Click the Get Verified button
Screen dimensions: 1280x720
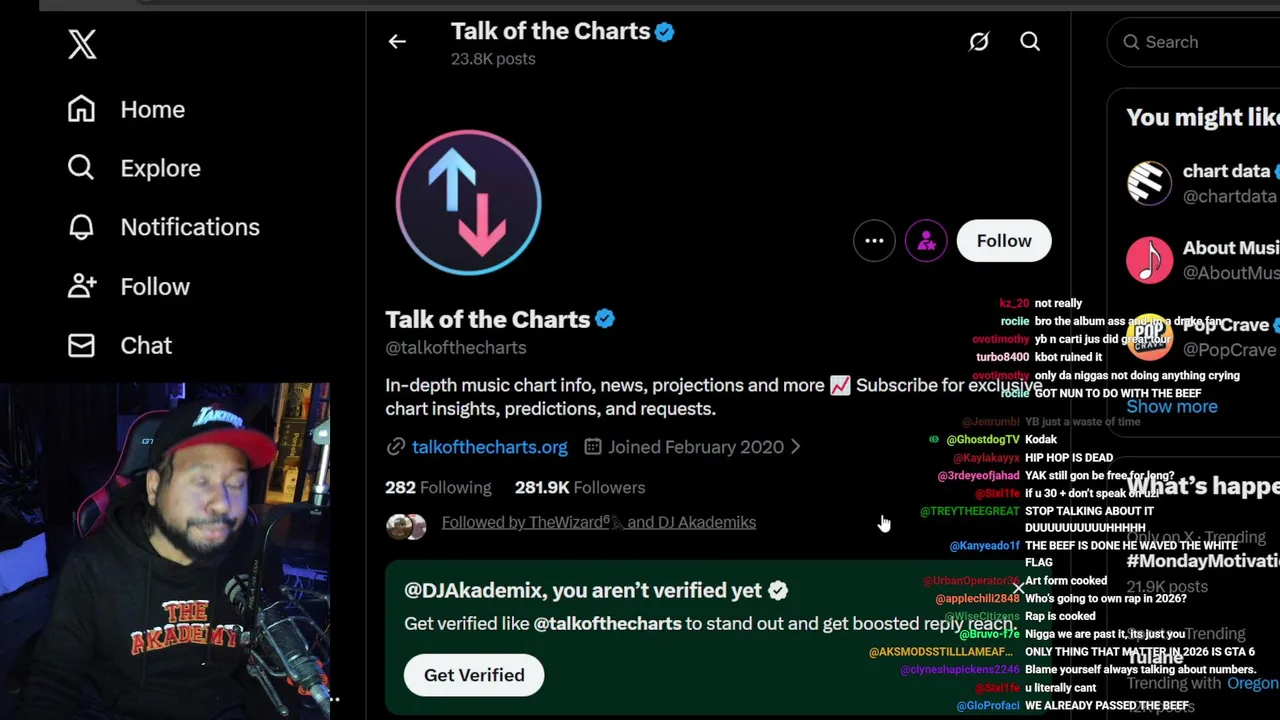point(474,675)
